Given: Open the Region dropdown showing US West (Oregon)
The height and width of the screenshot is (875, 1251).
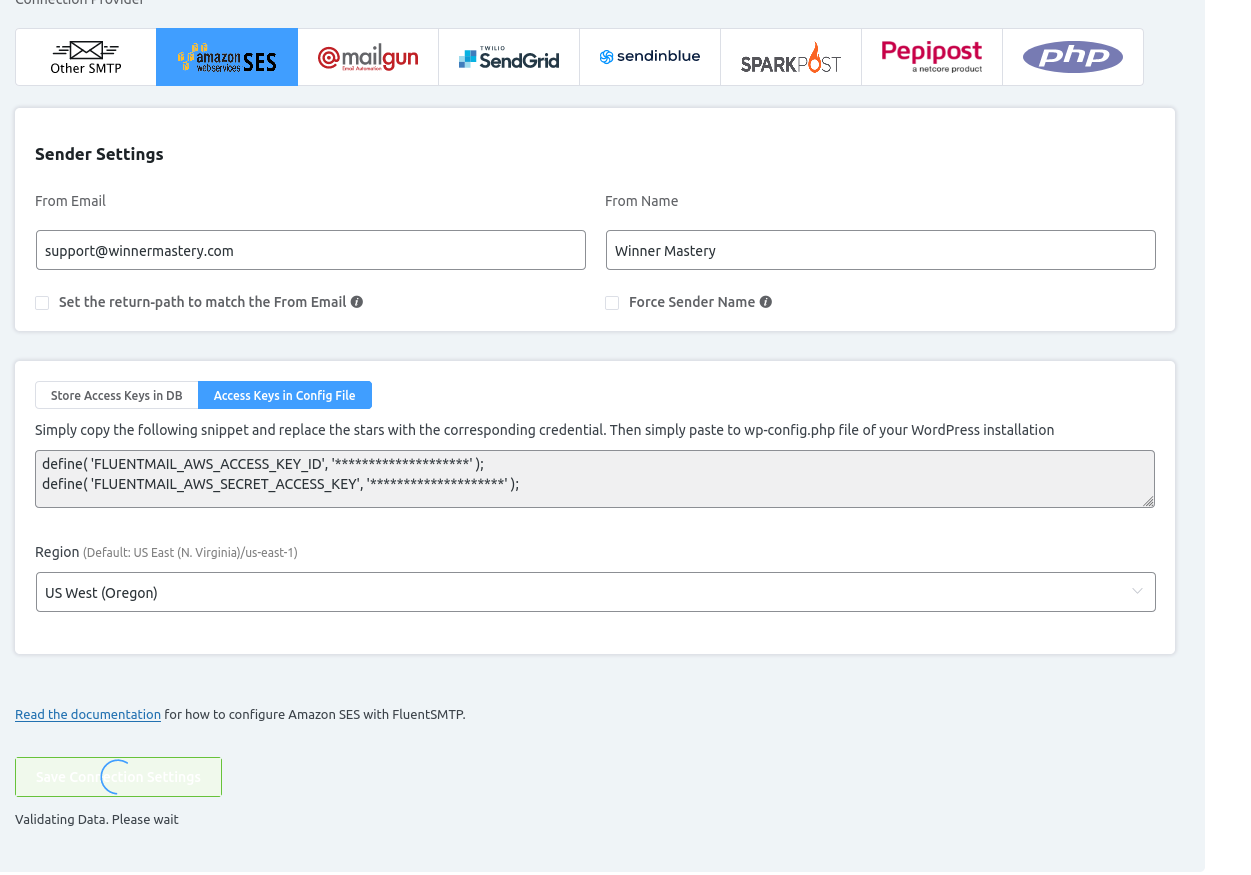Looking at the screenshot, I should pos(595,591).
